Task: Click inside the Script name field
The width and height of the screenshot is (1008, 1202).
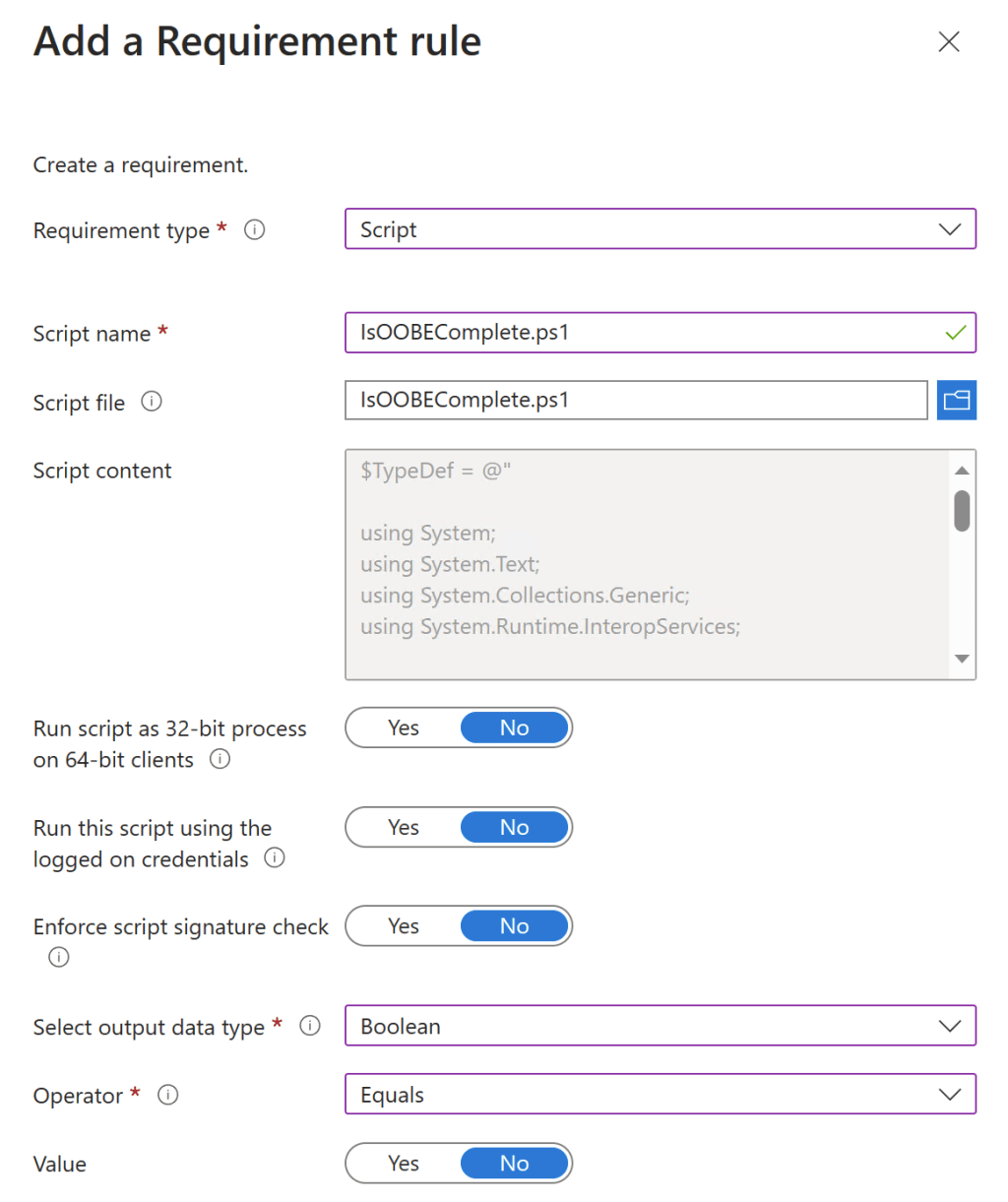Action: point(640,333)
